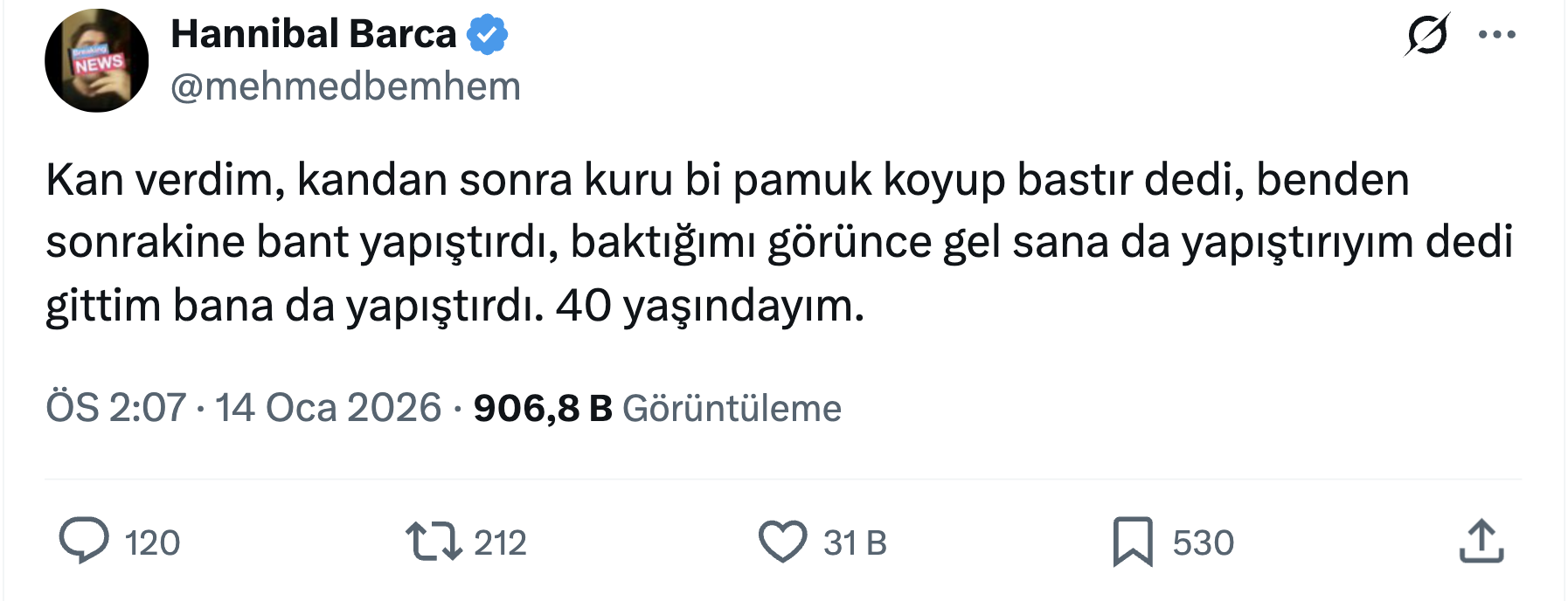Toggle the bookmark icon on this tweet
1568x601 pixels.
pos(1133,542)
